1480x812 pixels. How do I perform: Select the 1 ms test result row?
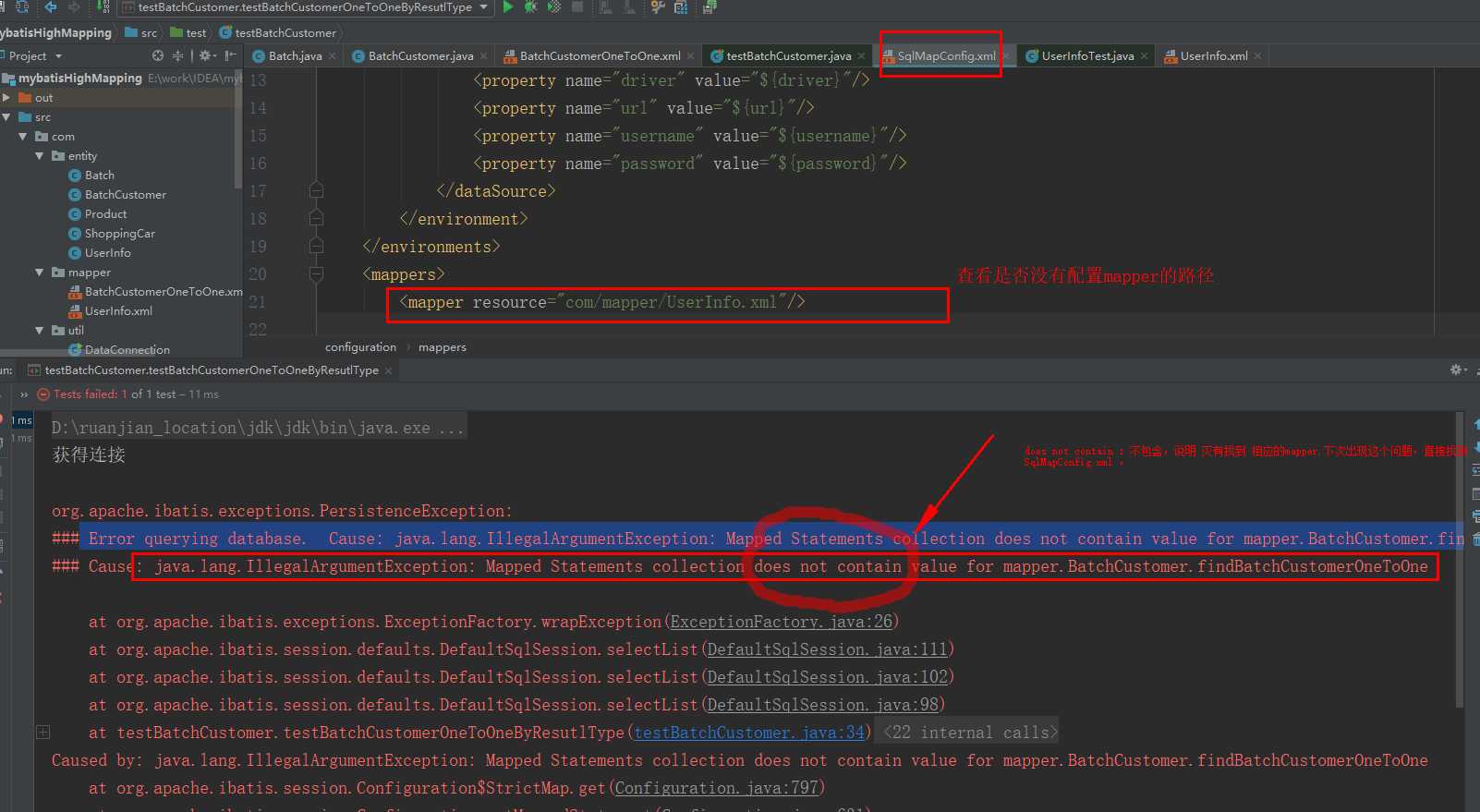click(22, 420)
